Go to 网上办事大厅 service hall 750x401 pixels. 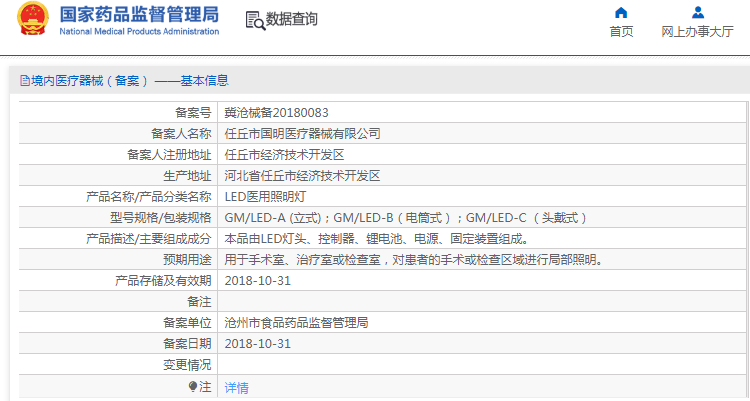pos(697,31)
